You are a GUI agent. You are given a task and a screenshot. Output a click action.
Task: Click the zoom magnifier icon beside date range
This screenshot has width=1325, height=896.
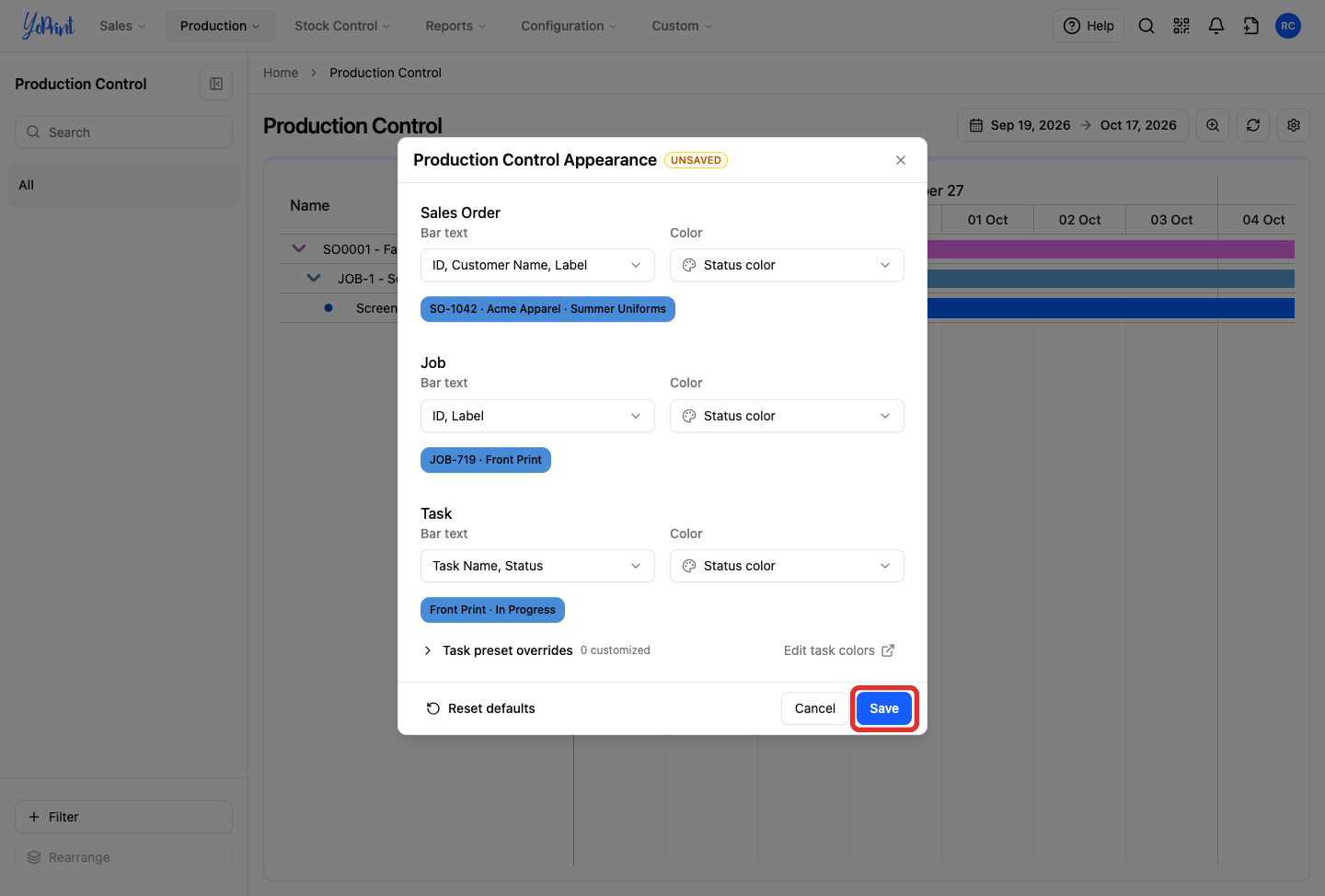click(x=1213, y=125)
